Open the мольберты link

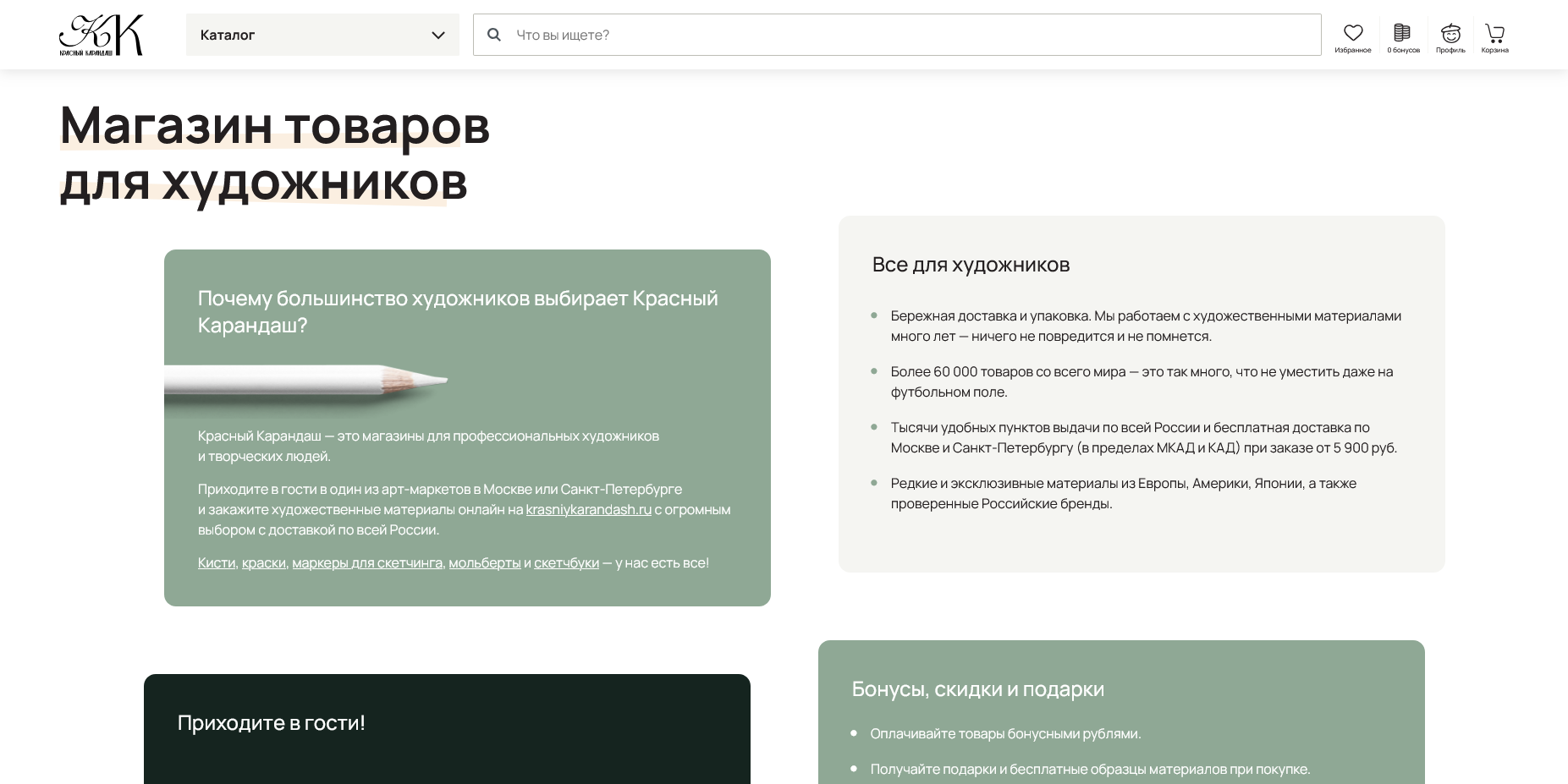pyautogui.click(x=485, y=562)
